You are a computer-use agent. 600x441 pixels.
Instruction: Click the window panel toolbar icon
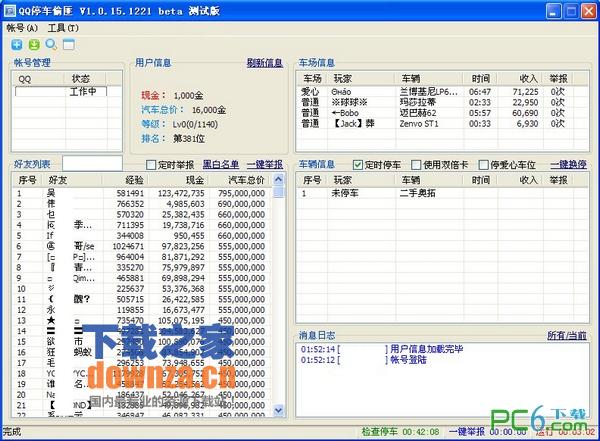67,45
